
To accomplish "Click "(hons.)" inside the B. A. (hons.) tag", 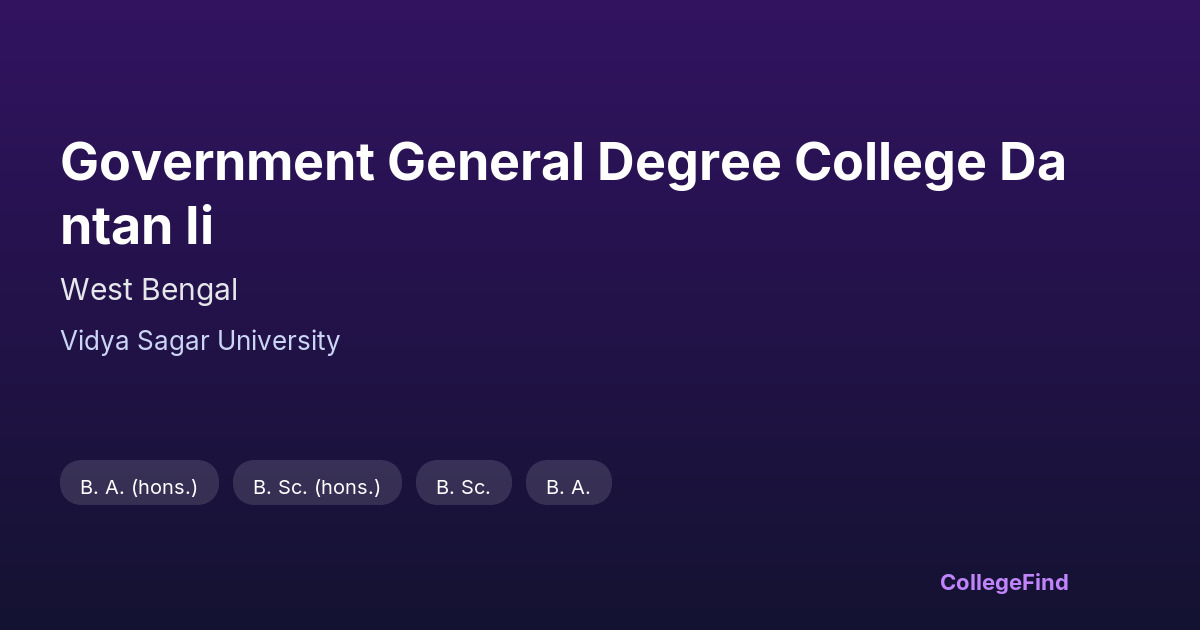I will tap(164, 487).
